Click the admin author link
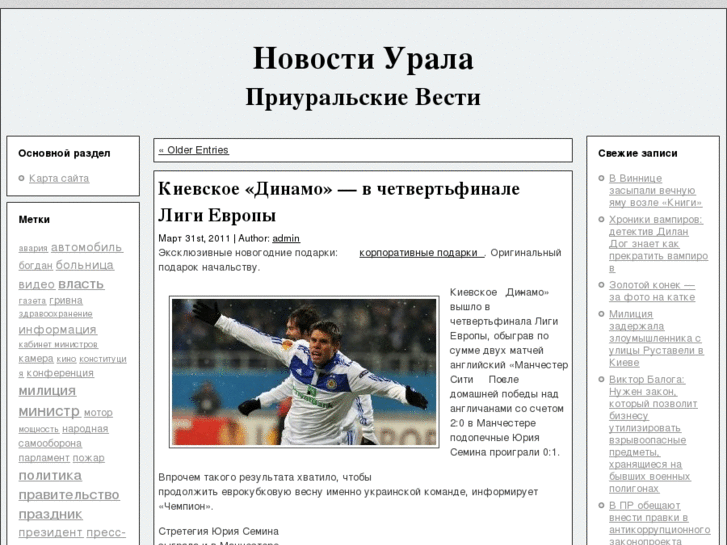The height and width of the screenshot is (545, 727). point(286,238)
